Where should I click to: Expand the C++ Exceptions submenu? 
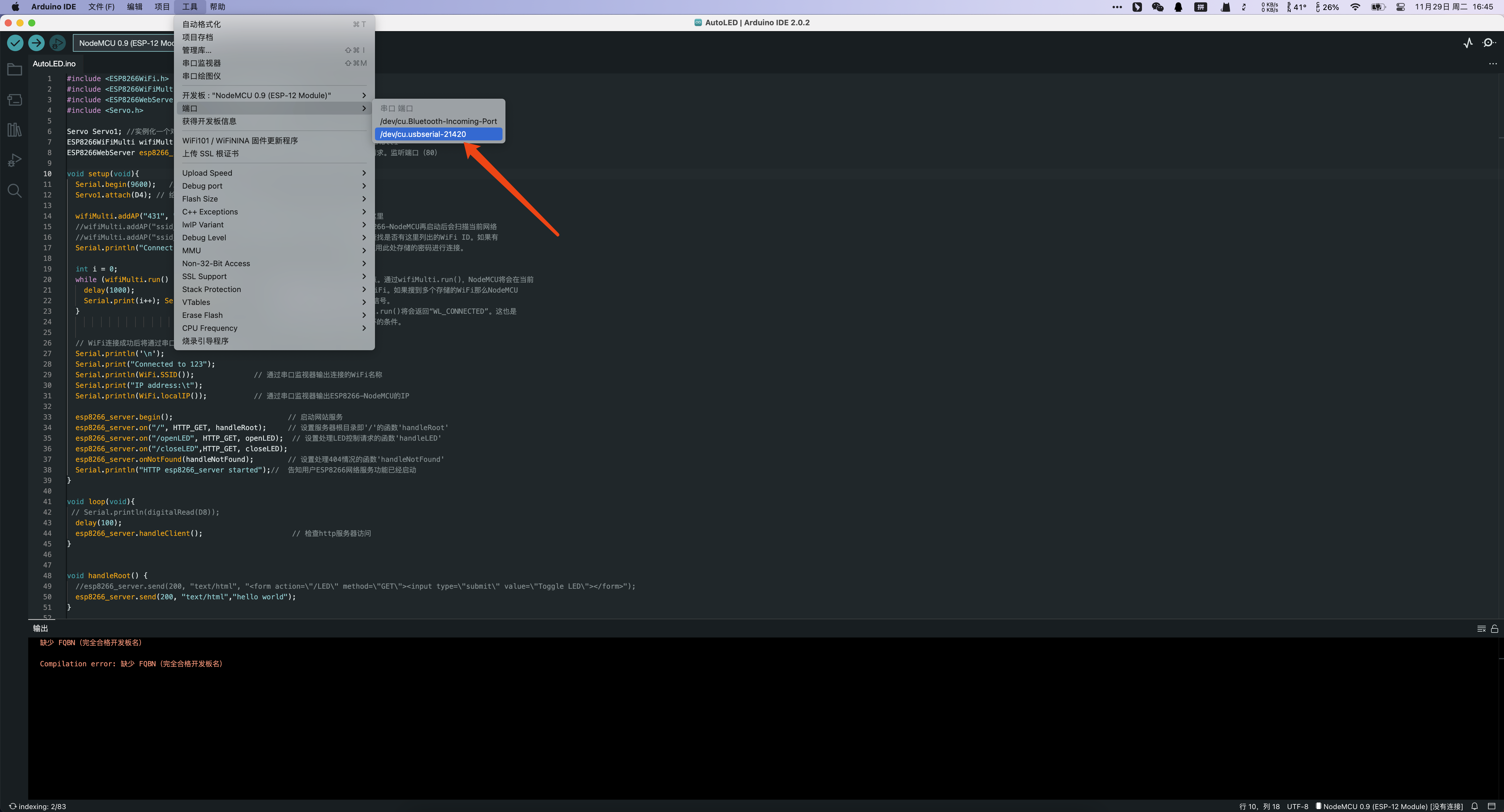[274, 212]
